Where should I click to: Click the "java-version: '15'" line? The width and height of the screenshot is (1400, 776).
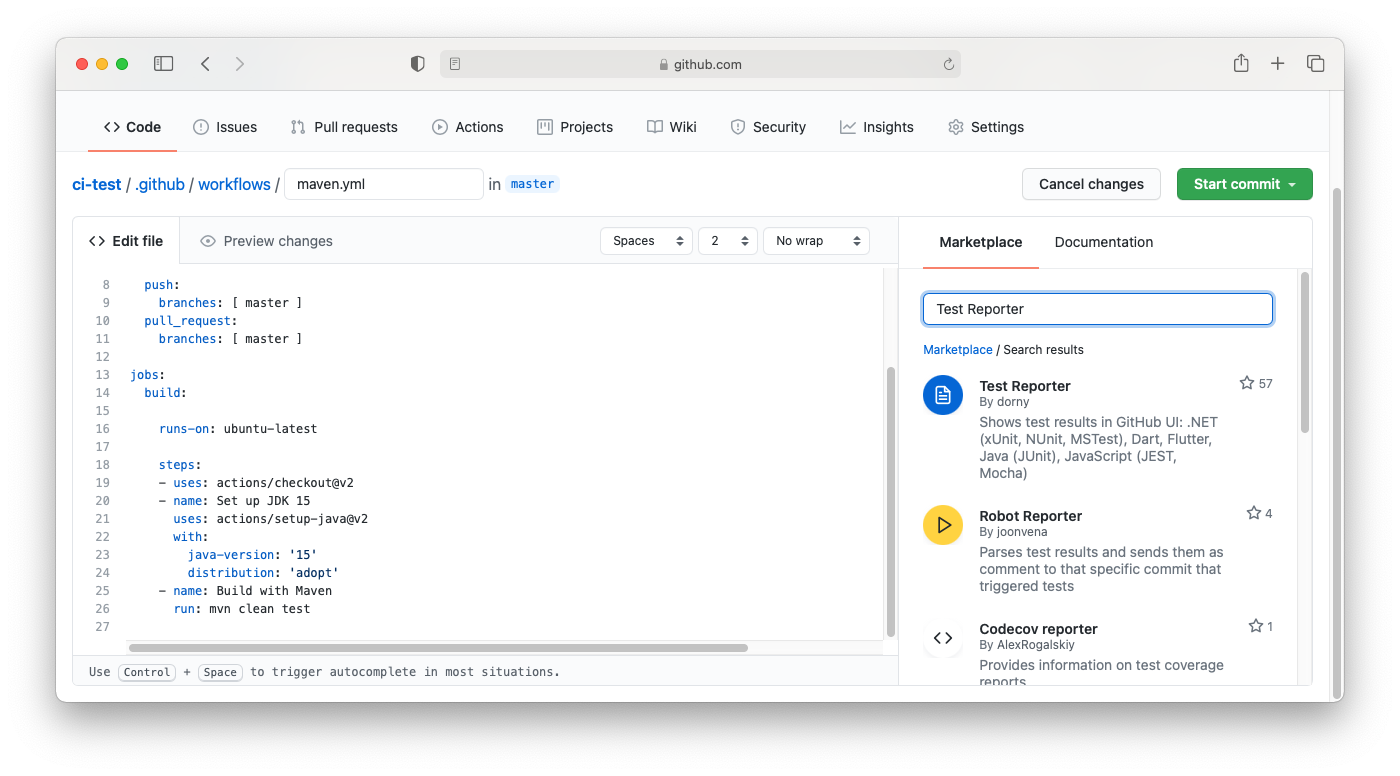[252, 555]
